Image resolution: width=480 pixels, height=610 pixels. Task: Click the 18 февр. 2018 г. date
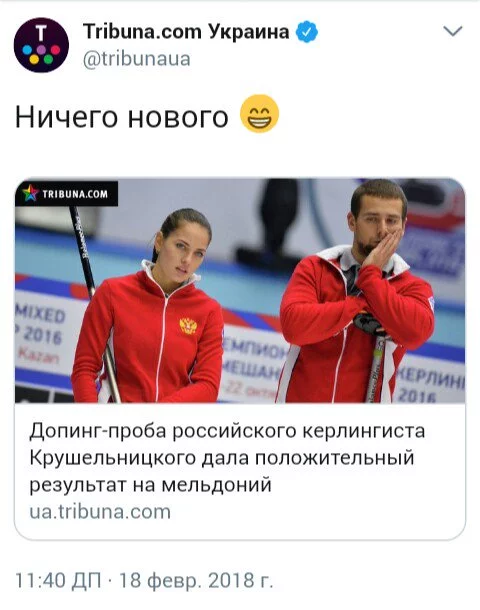196,580
